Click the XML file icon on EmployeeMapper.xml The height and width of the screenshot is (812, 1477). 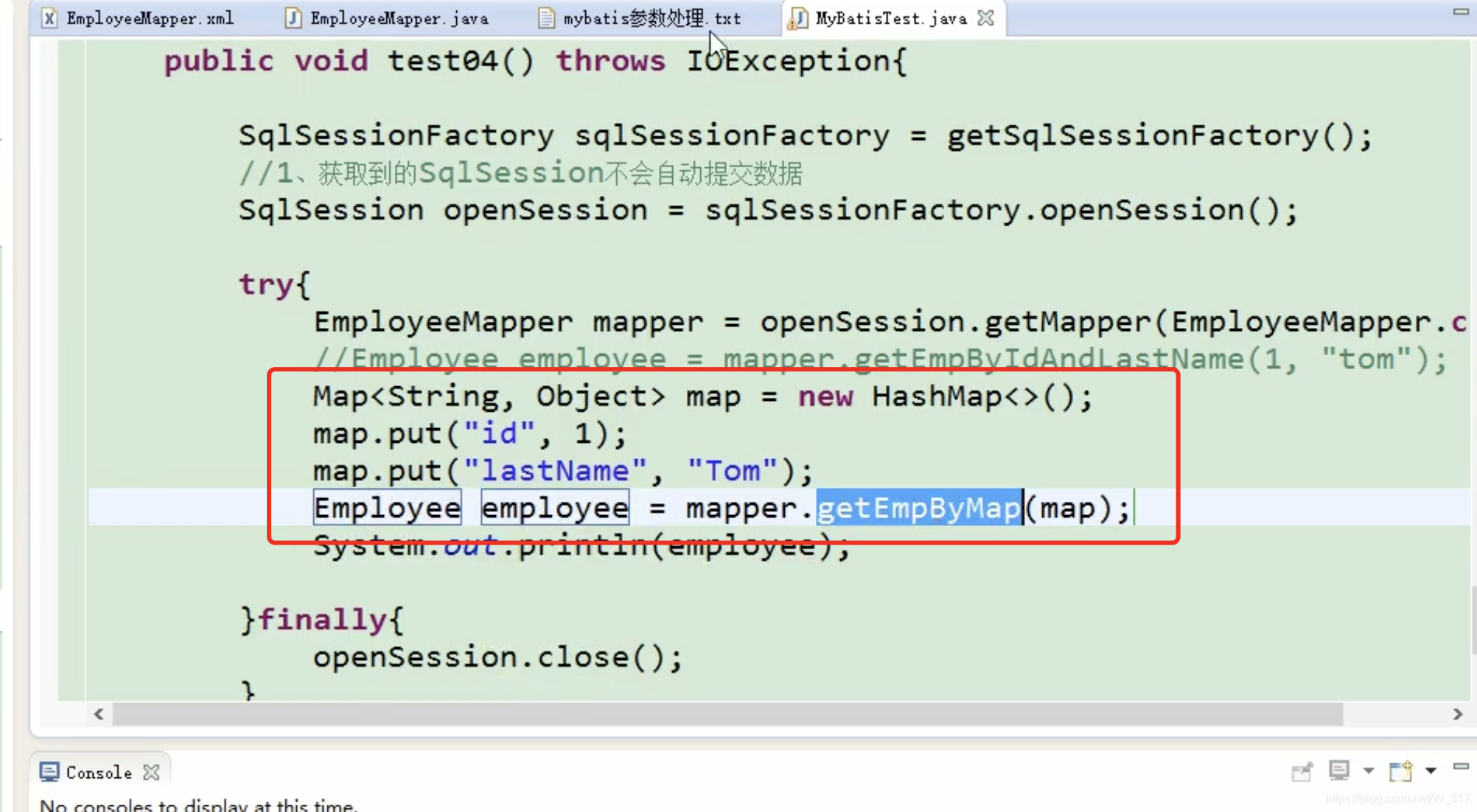click(x=49, y=18)
